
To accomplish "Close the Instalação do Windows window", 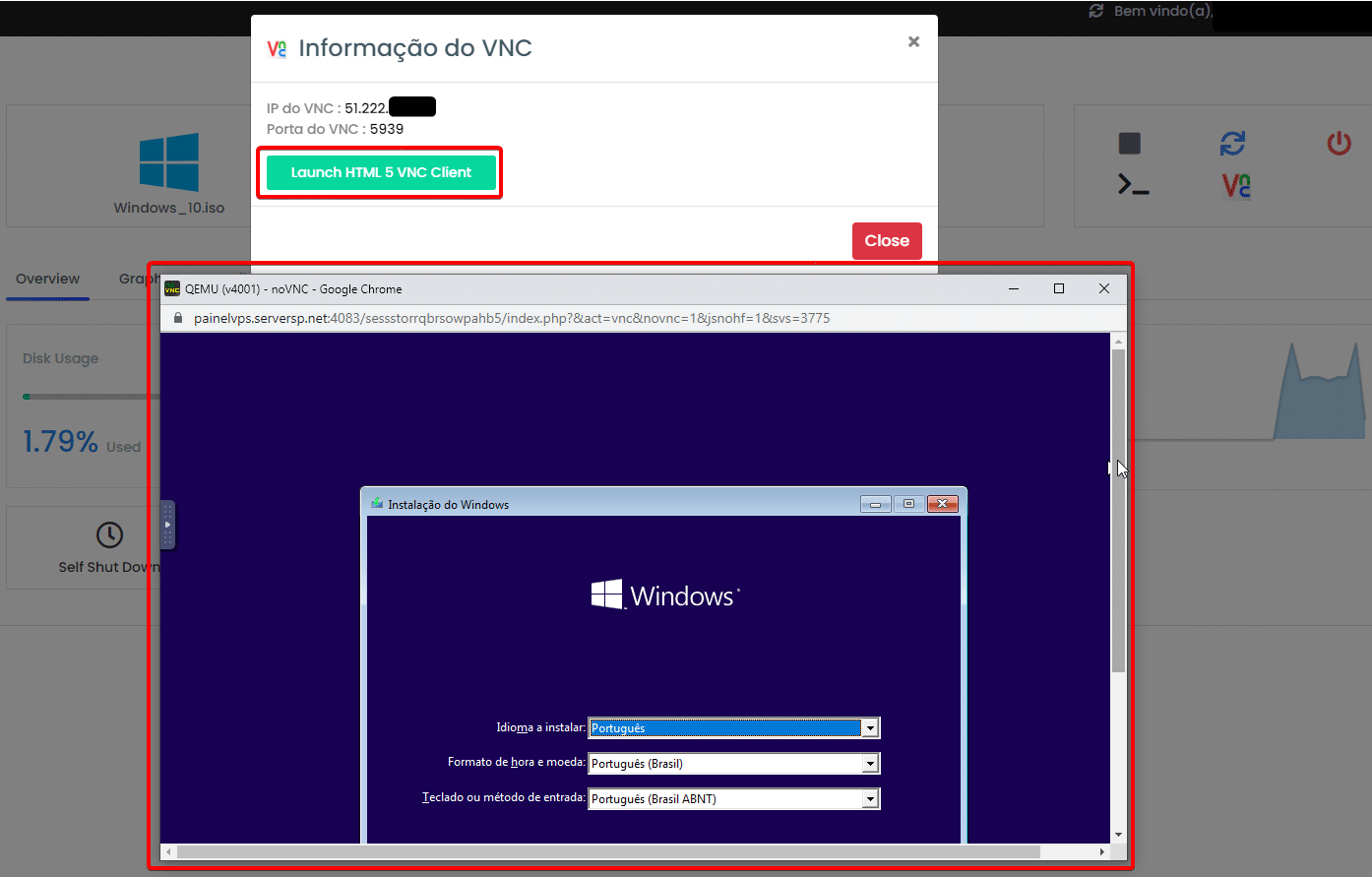I will point(942,504).
